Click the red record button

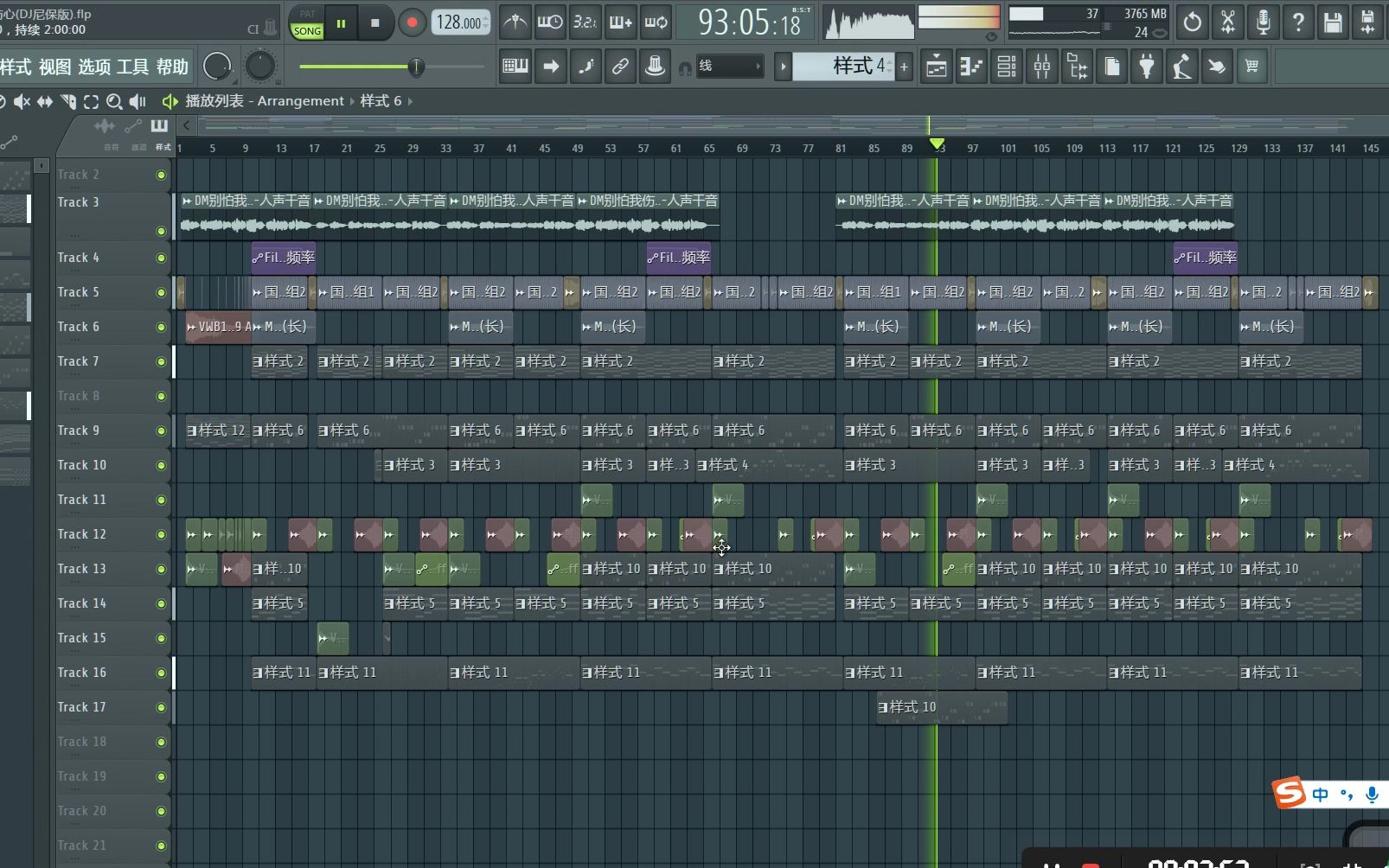coord(413,23)
